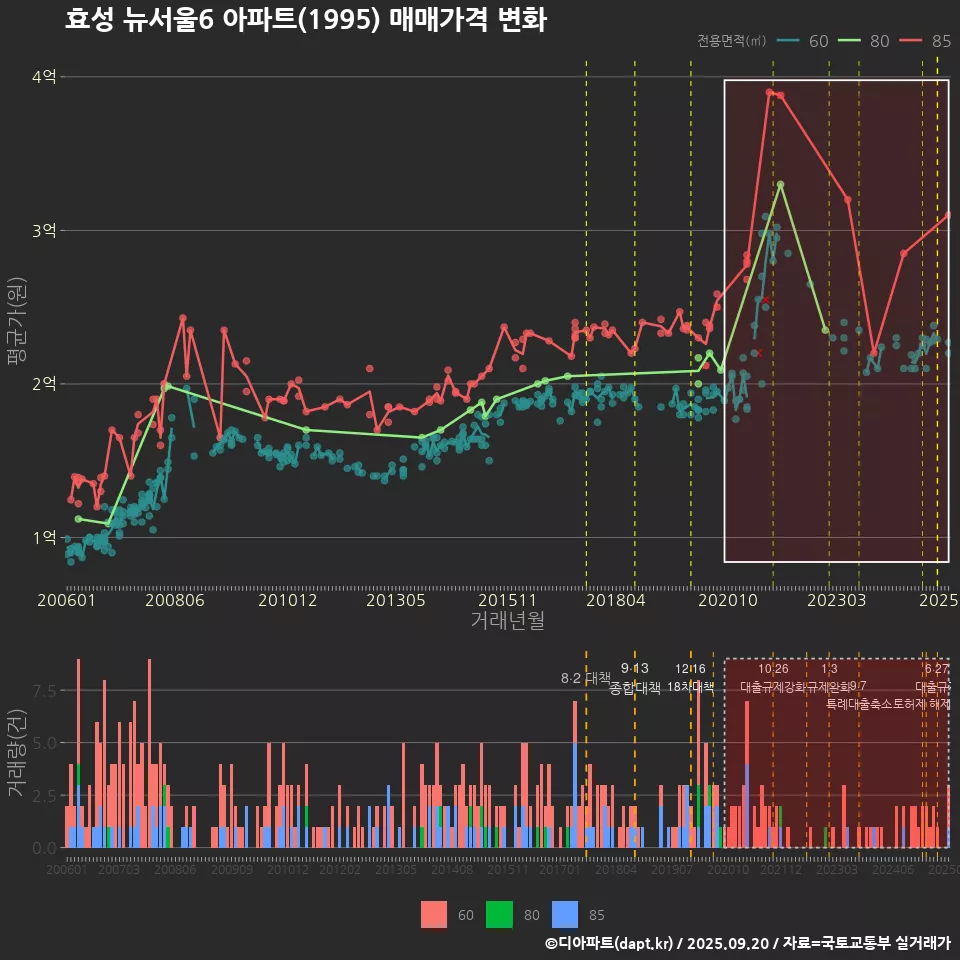960x960 pixels.
Task: Click the 1억 label on the price axis
Action: pos(44,537)
